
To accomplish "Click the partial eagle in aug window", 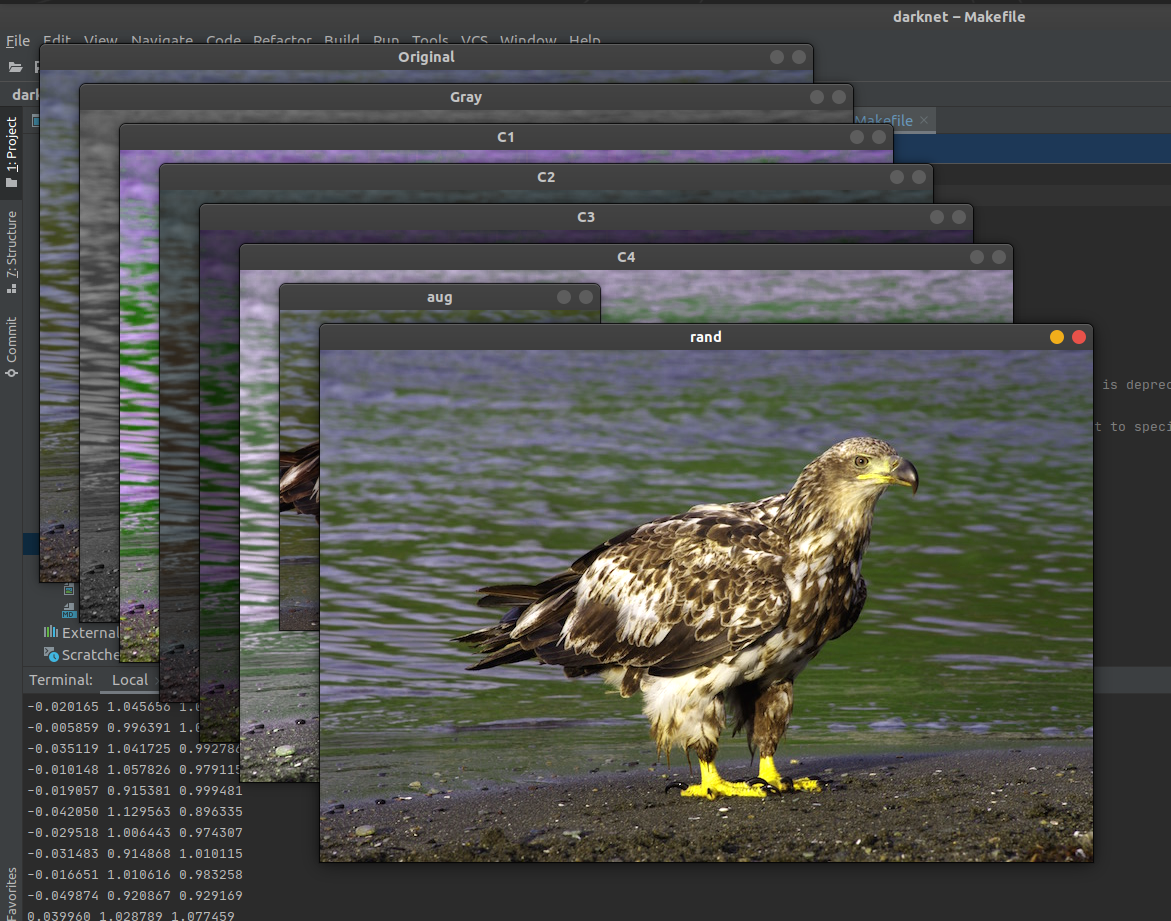I will pos(299,478).
